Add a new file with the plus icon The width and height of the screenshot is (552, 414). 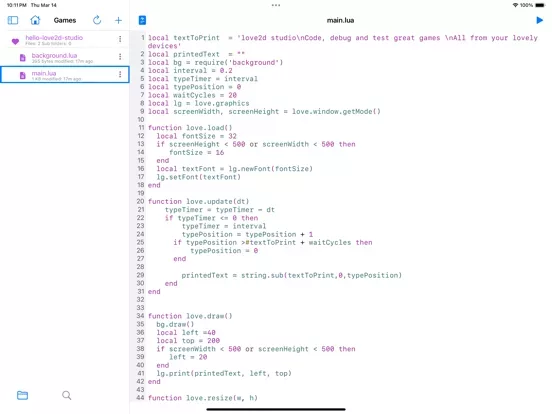click(x=118, y=20)
